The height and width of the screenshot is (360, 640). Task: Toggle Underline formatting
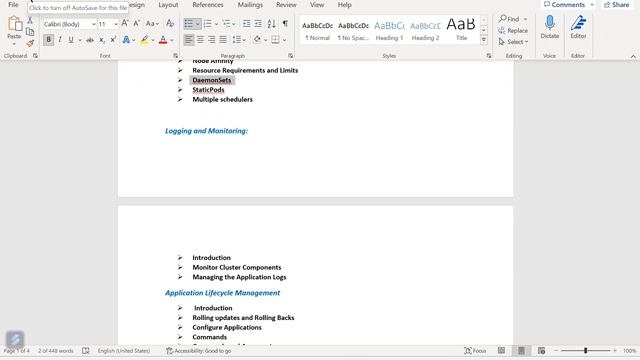pyautogui.click(x=71, y=40)
